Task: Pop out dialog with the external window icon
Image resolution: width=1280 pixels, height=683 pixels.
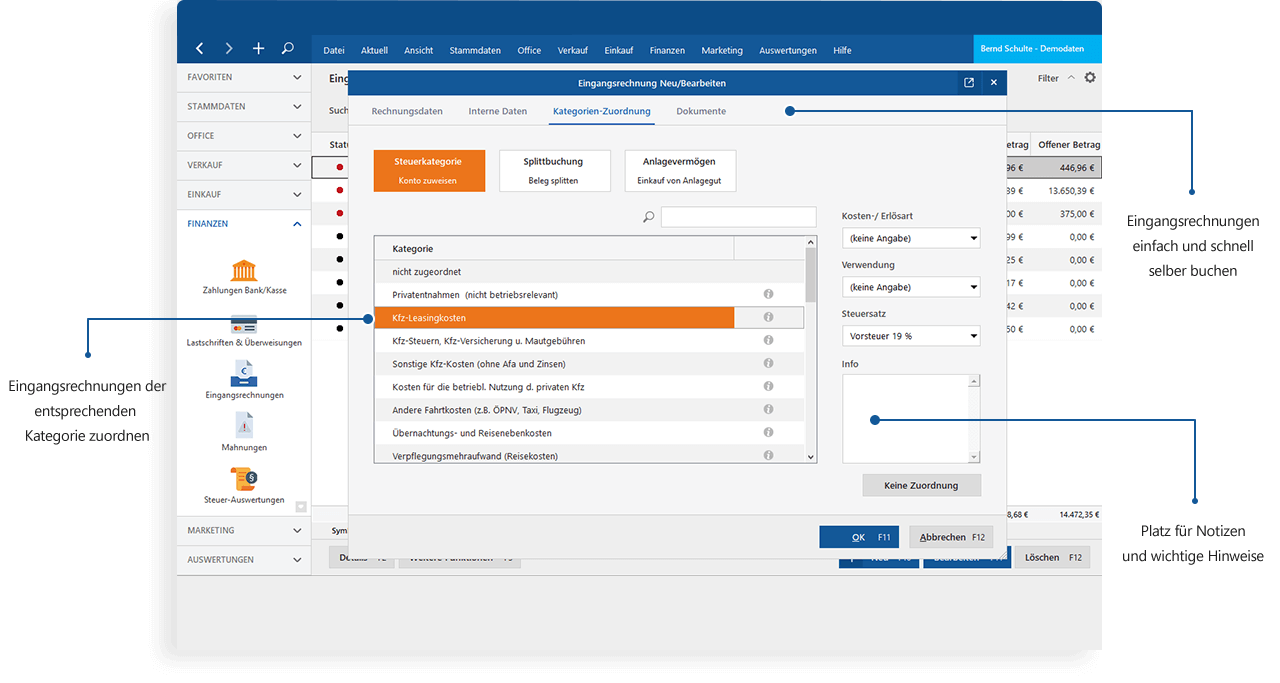Action: coord(968,83)
